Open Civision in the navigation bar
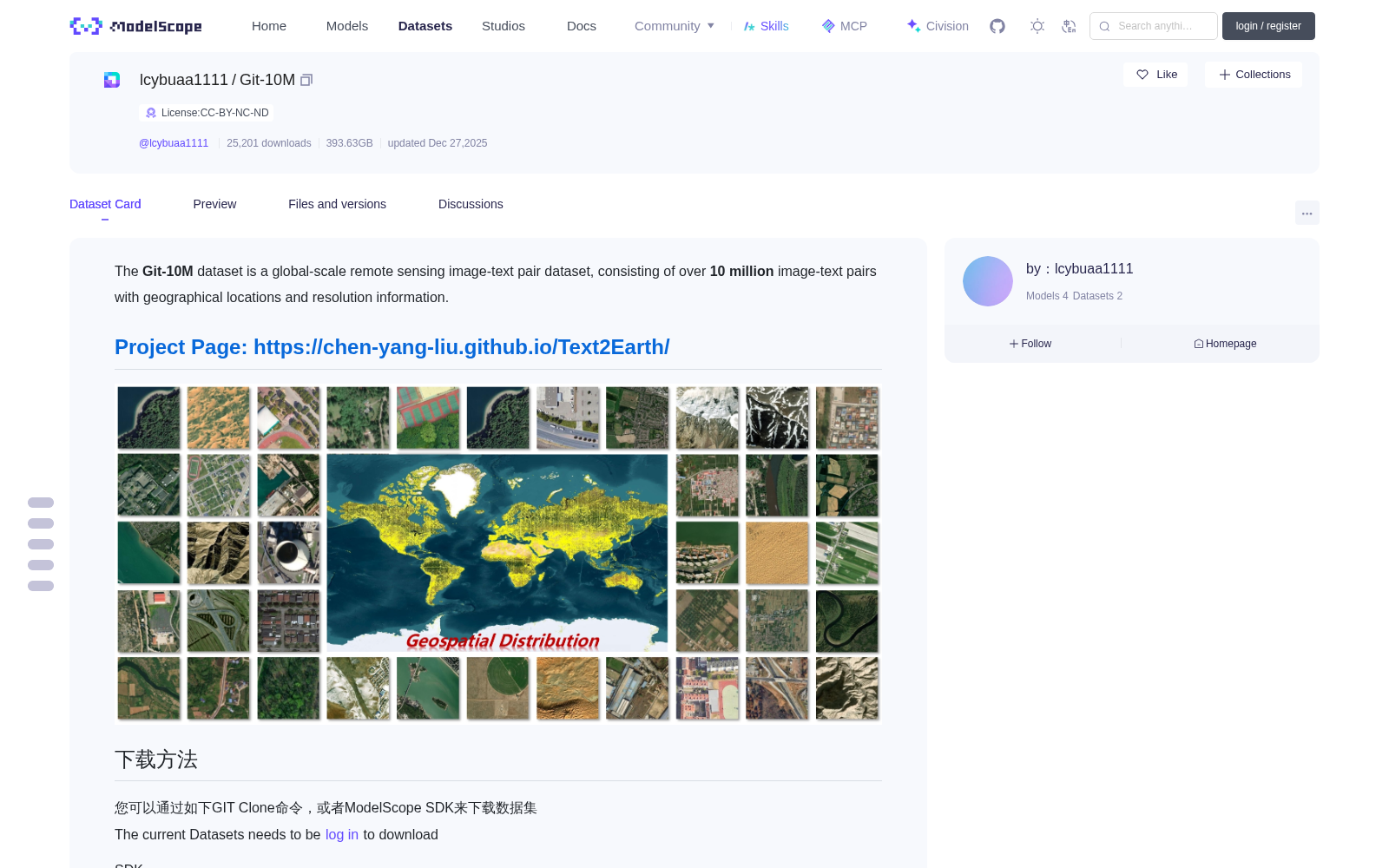 click(938, 26)
